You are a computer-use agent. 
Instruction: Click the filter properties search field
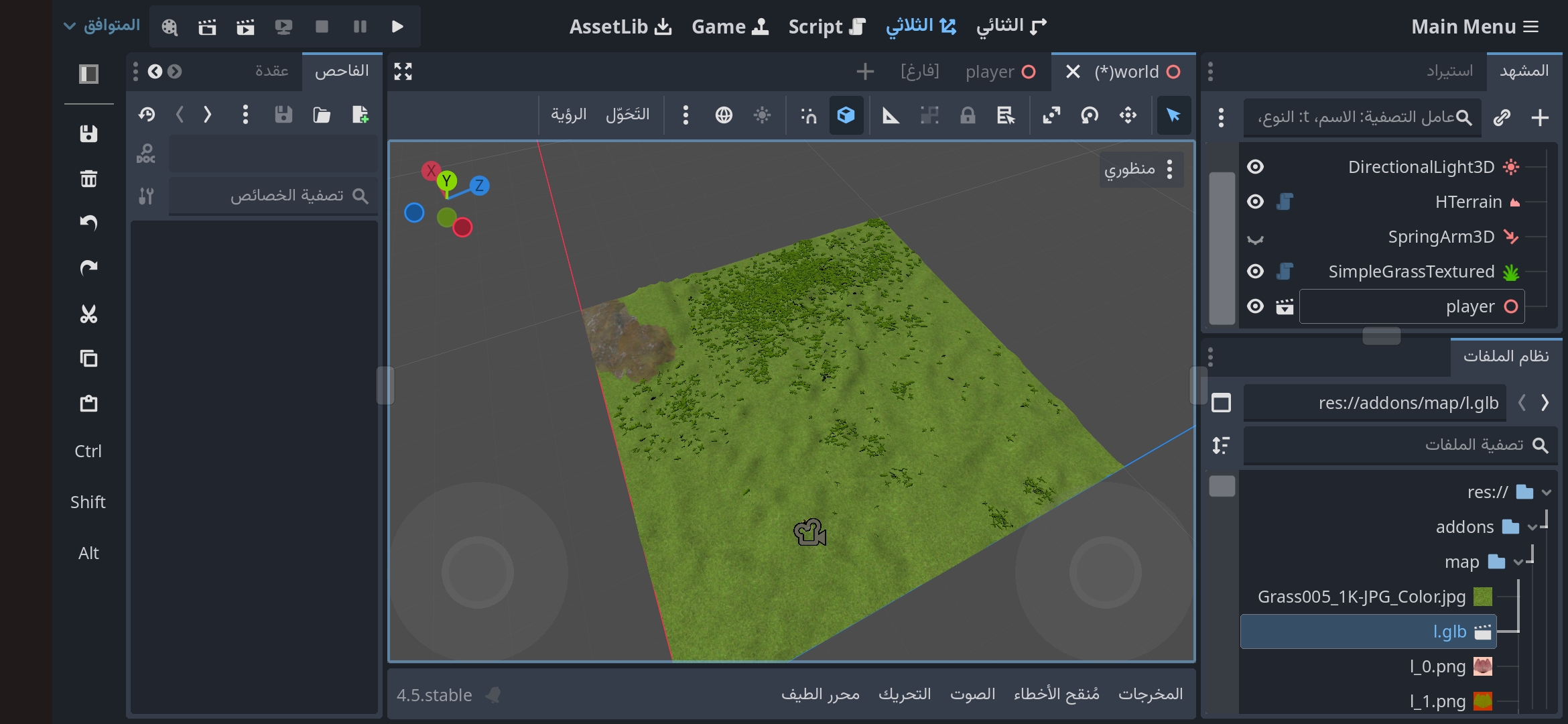tap(273, 196)
